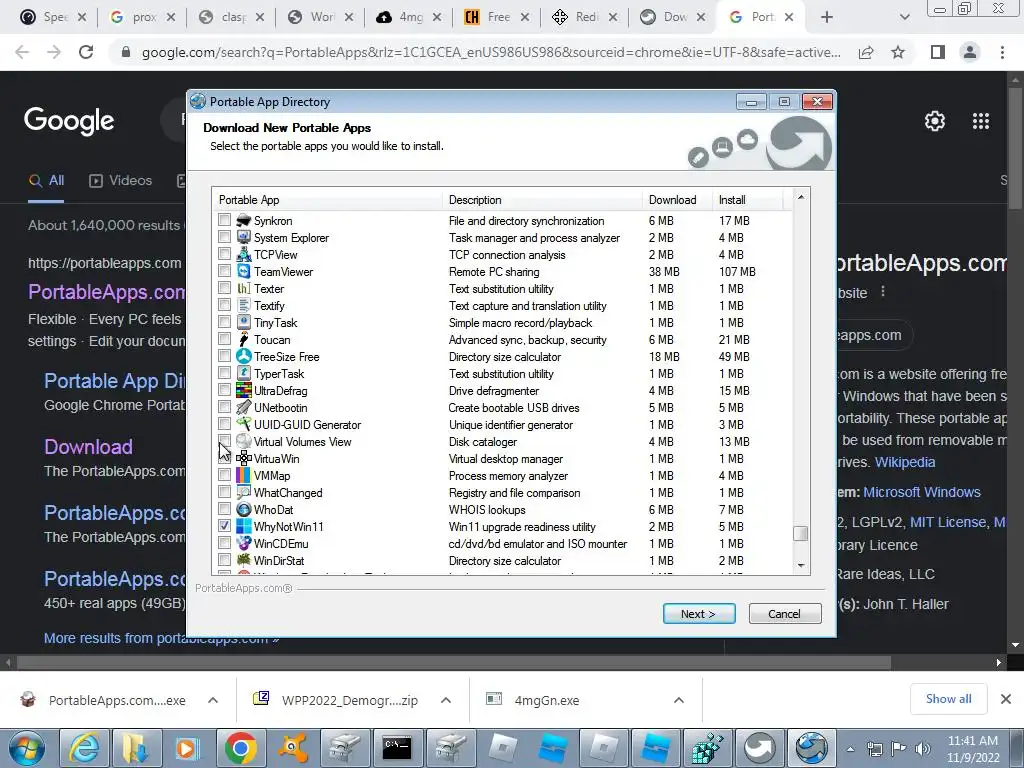The image size is (1024, 768).
Task: Click the WinCDEmu app icon
Action: point(244,543)
